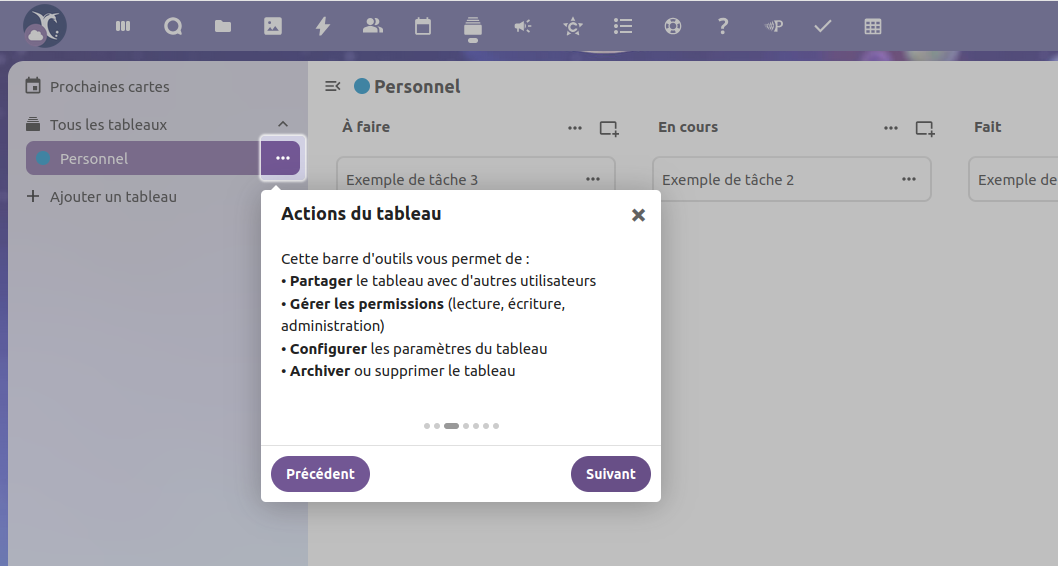Open the Activity lightning bolt icon
Screen dimensions: 1058x566
323,27
